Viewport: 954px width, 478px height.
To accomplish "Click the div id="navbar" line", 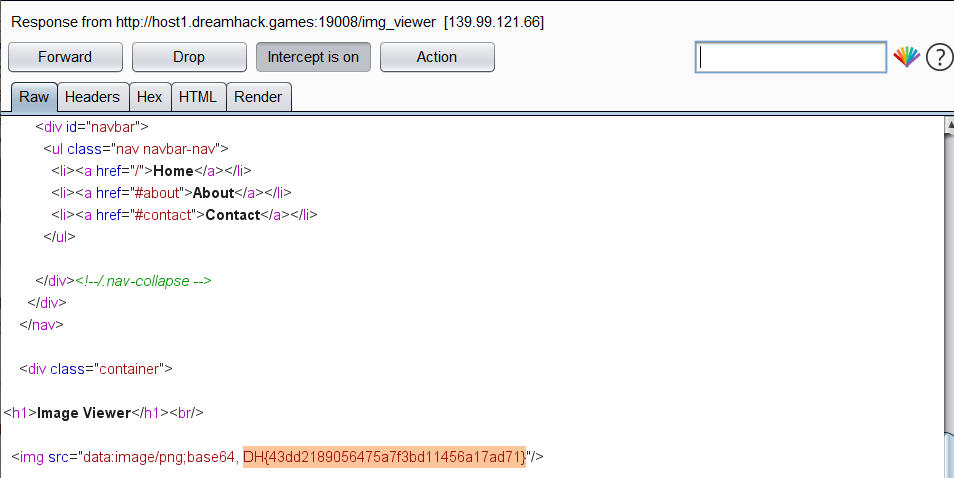I will pyautogui.click(x=92, y=127).
